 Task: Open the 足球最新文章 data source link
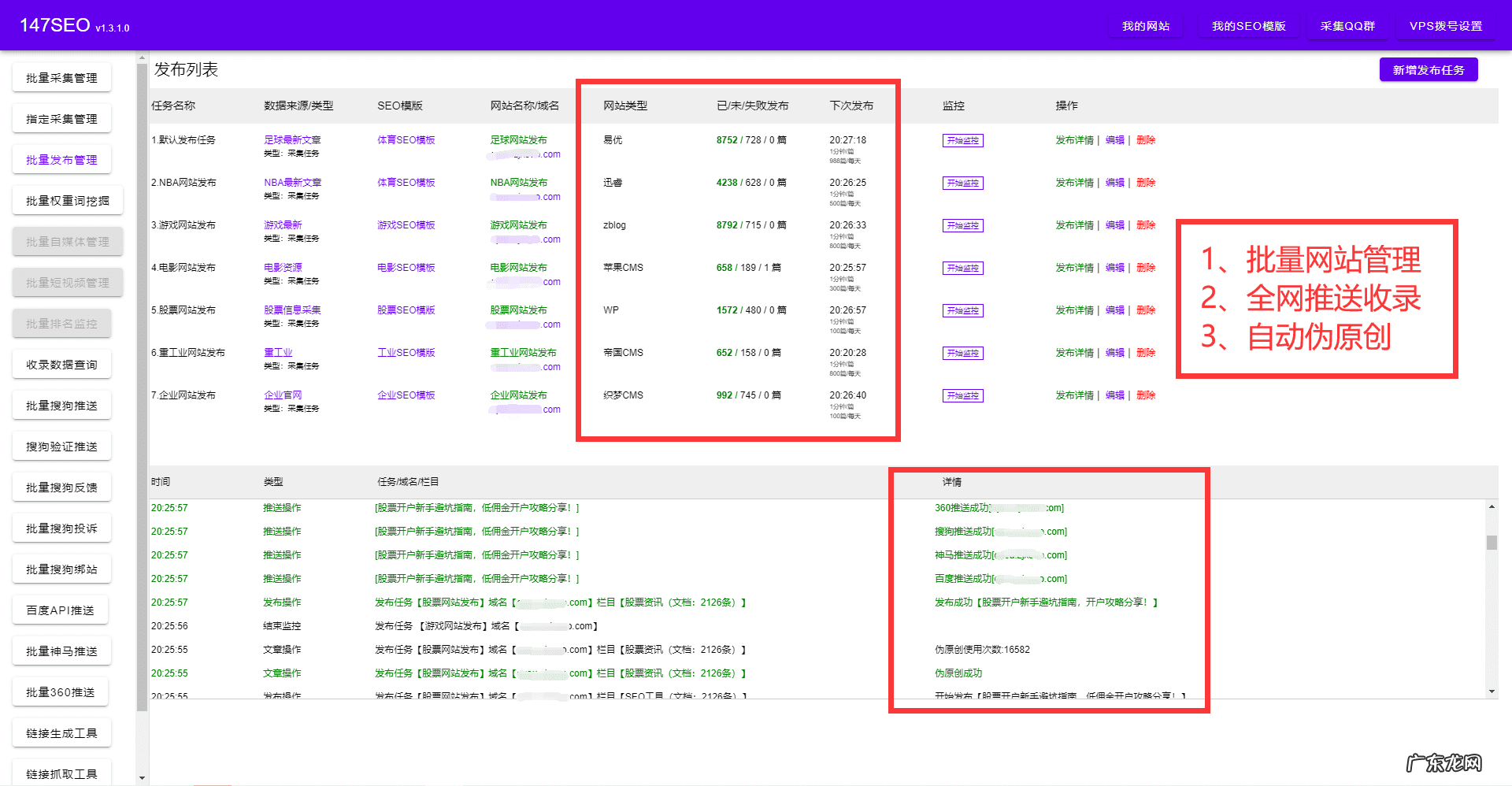292,140
